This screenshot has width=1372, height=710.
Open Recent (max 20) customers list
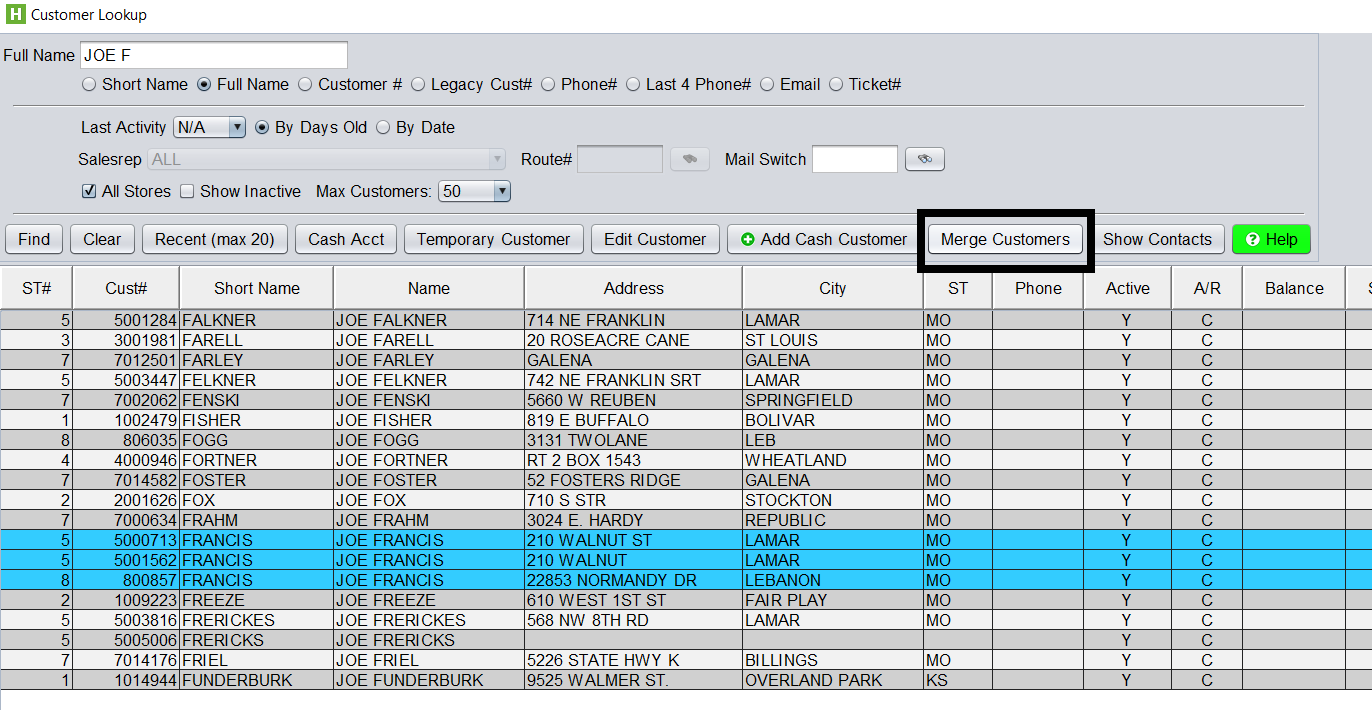pos(215,239)
